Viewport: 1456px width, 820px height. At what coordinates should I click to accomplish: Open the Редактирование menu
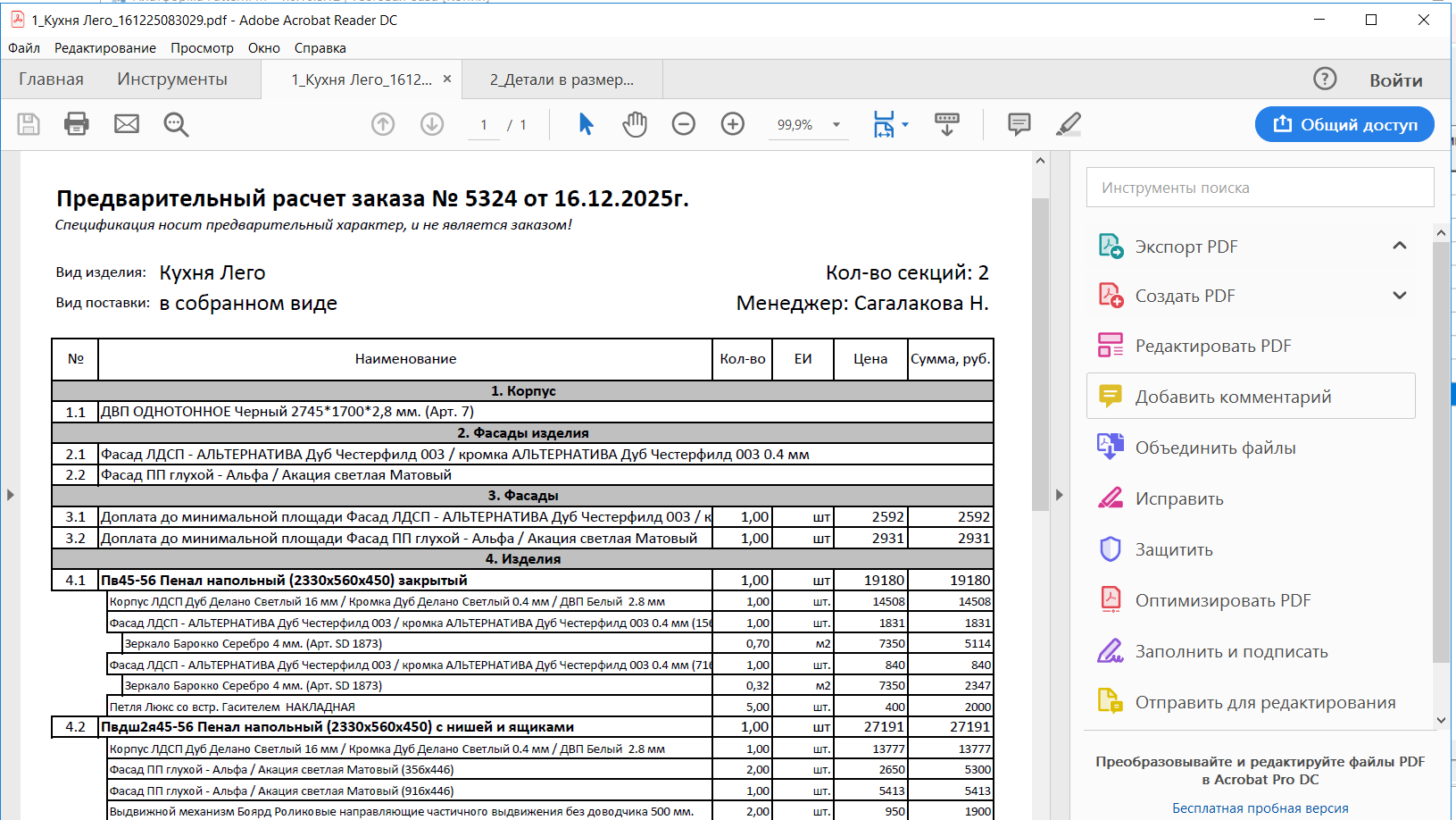(104, 48)
